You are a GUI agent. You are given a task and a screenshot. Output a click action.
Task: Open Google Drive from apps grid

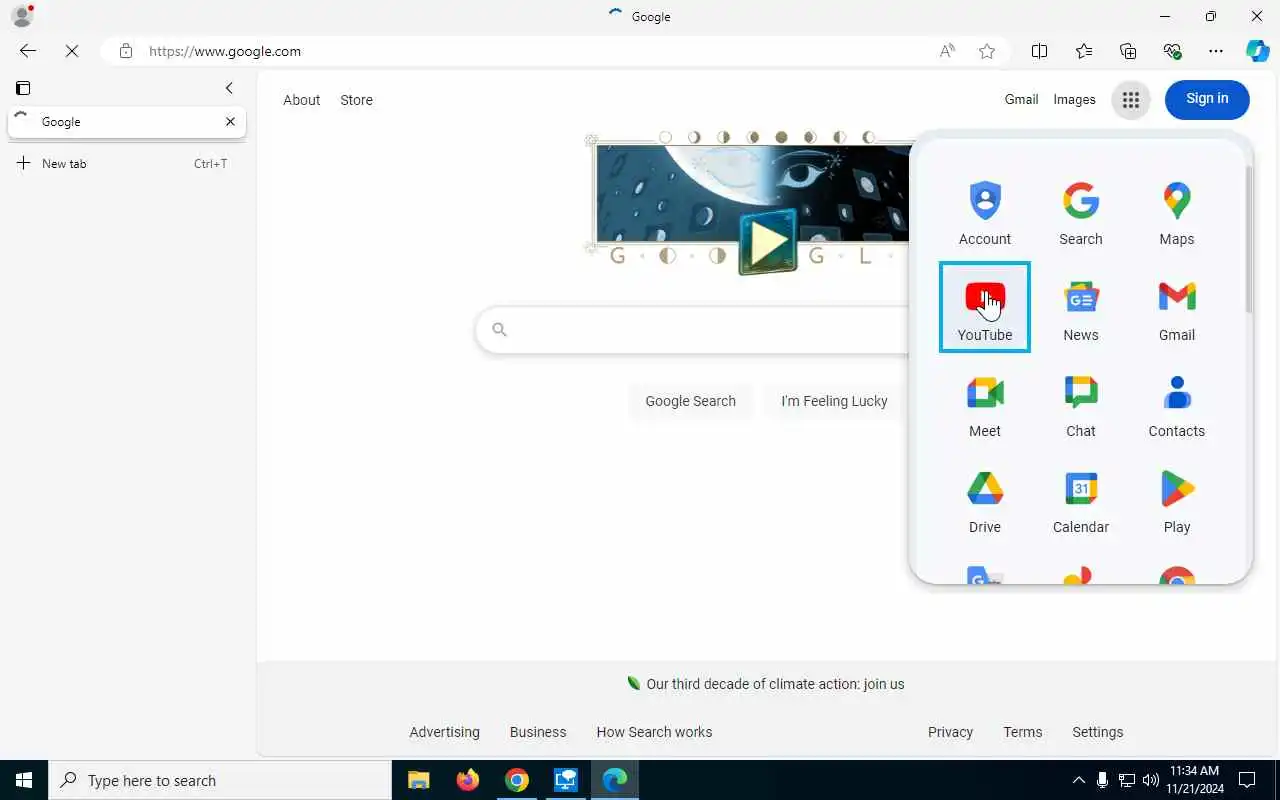[985, 500]
